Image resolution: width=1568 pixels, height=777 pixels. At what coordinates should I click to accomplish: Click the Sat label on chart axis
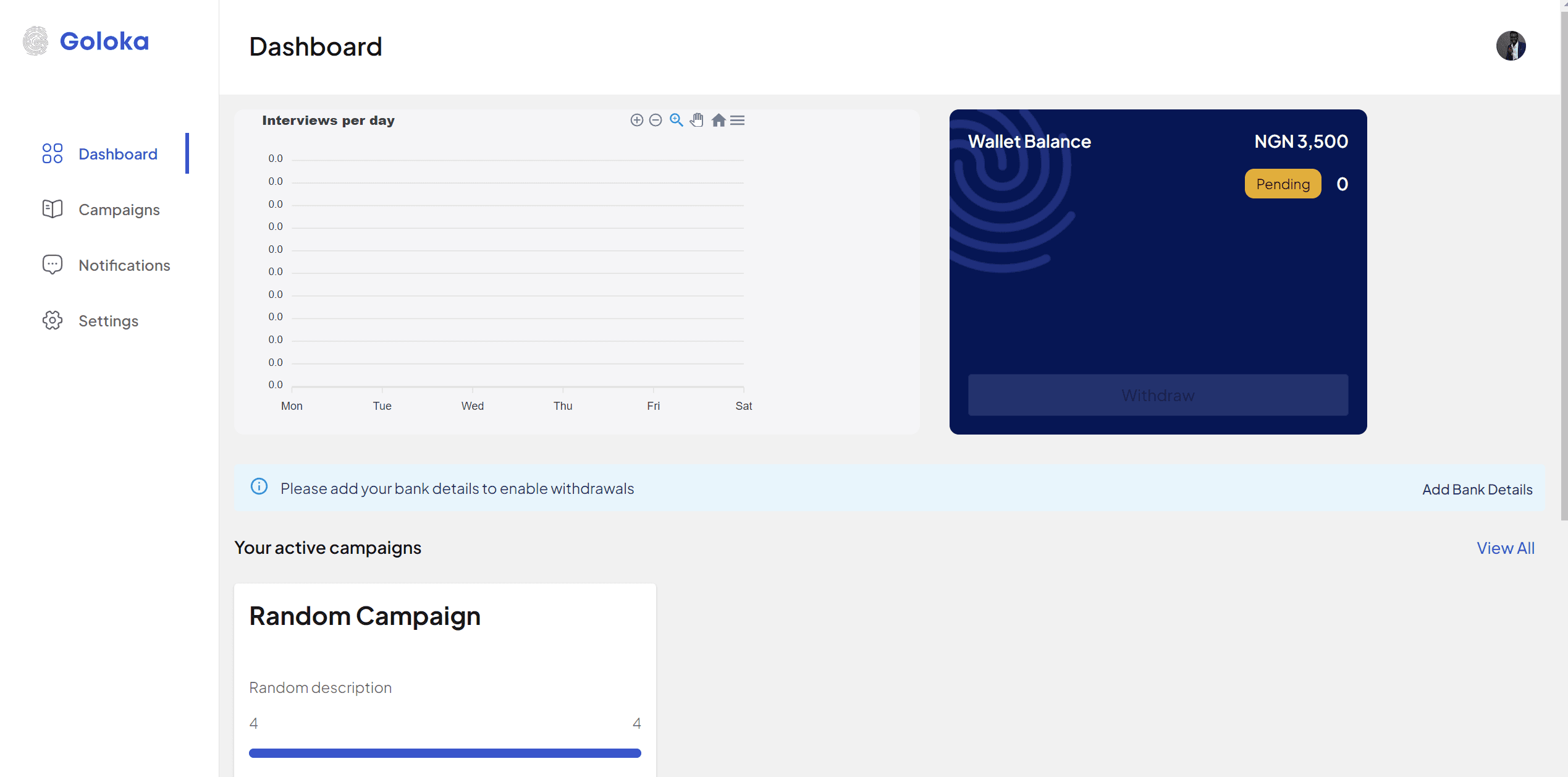[x=744, y=406]
